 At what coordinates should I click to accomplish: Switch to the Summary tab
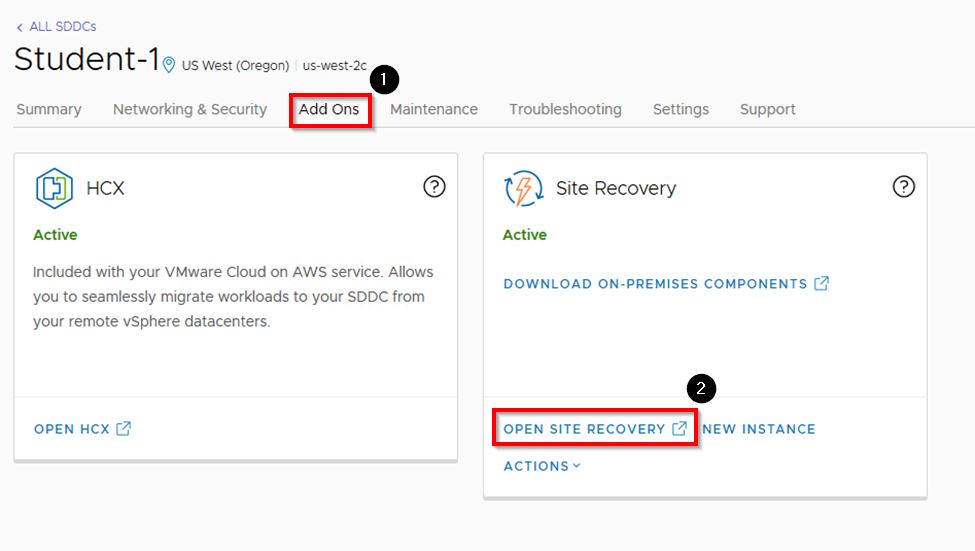[x=49, y=110]
